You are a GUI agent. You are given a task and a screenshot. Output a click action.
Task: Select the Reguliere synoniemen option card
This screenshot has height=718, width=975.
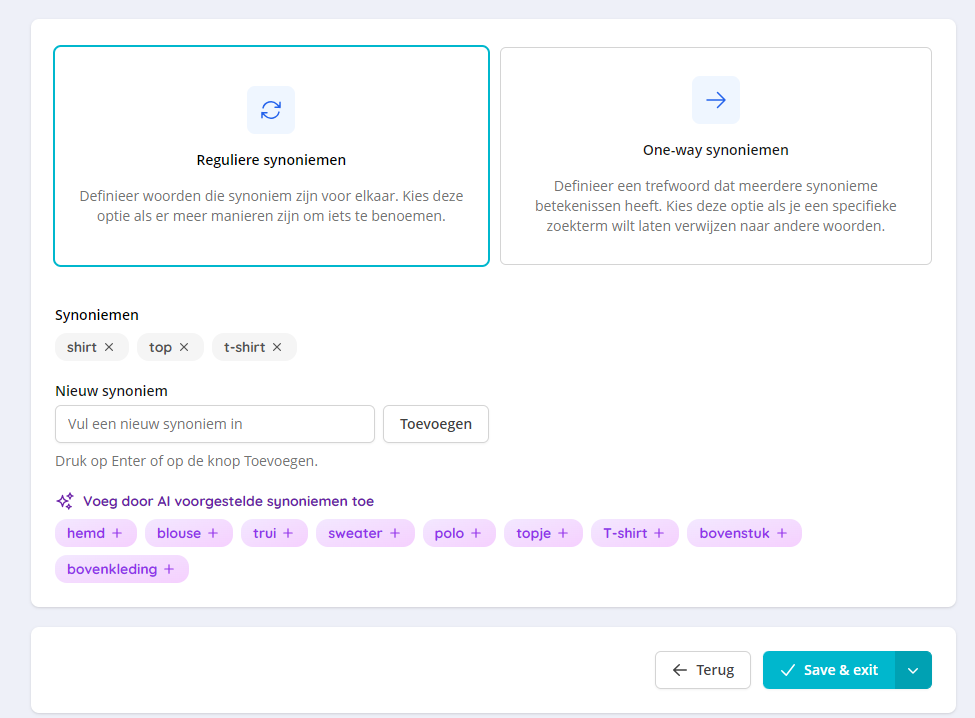(x=271, y=156)
